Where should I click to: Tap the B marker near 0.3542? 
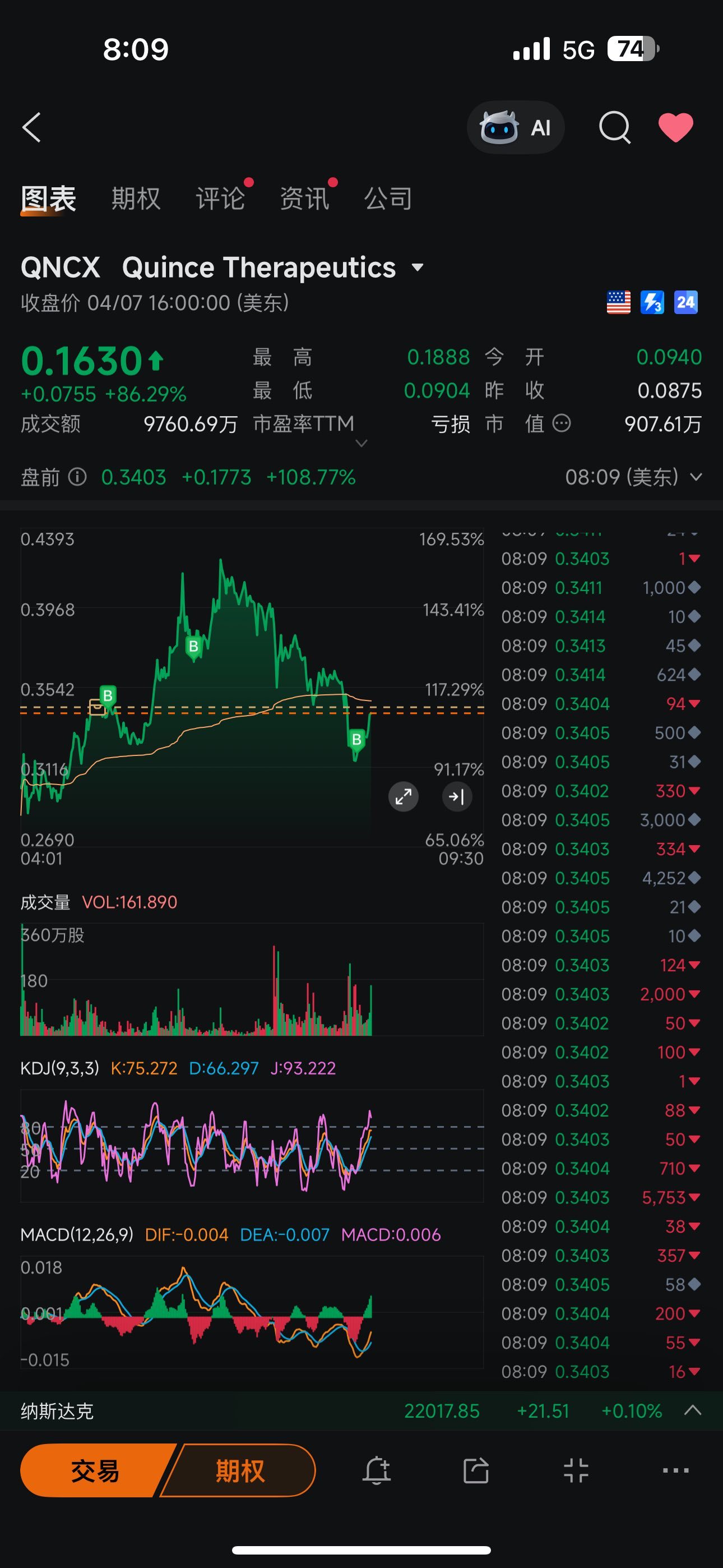point(108,696)
